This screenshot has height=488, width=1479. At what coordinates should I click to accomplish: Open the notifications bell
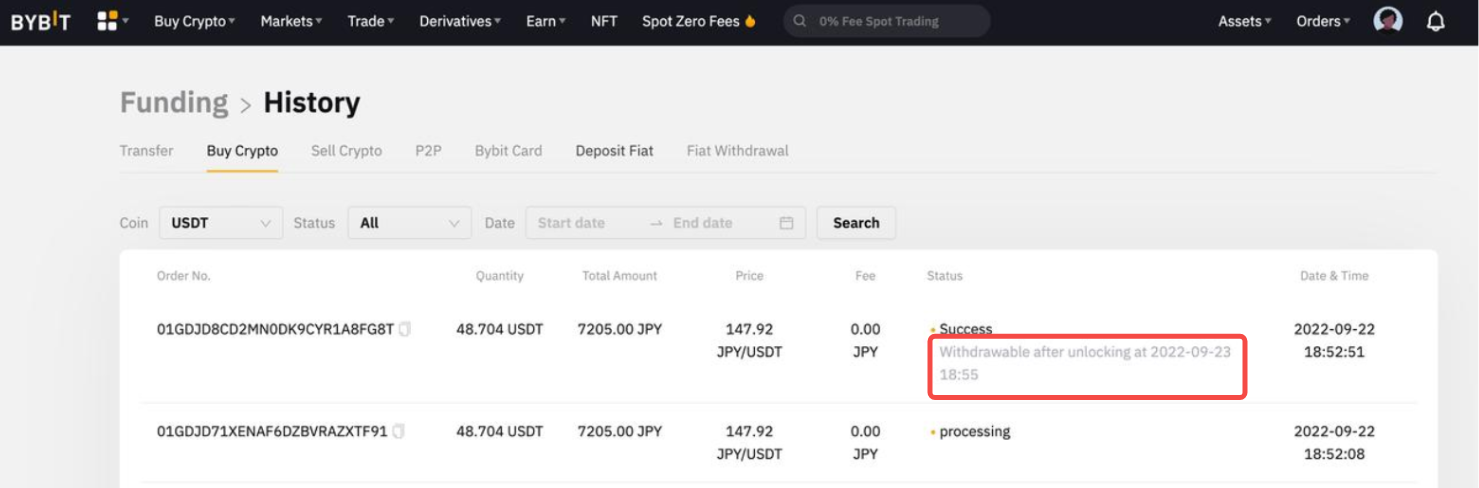(1436, 21)
